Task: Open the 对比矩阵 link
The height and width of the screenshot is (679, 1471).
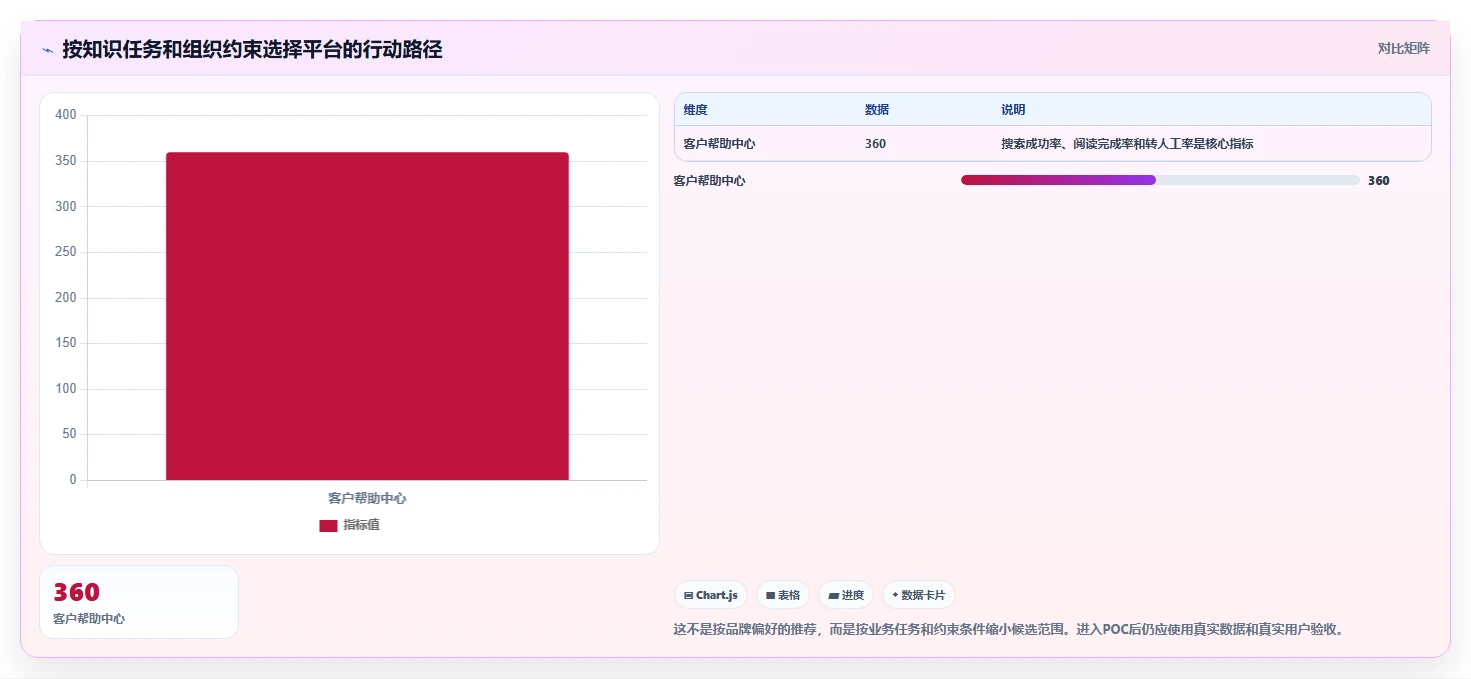Action: (x=1403, y=49)
